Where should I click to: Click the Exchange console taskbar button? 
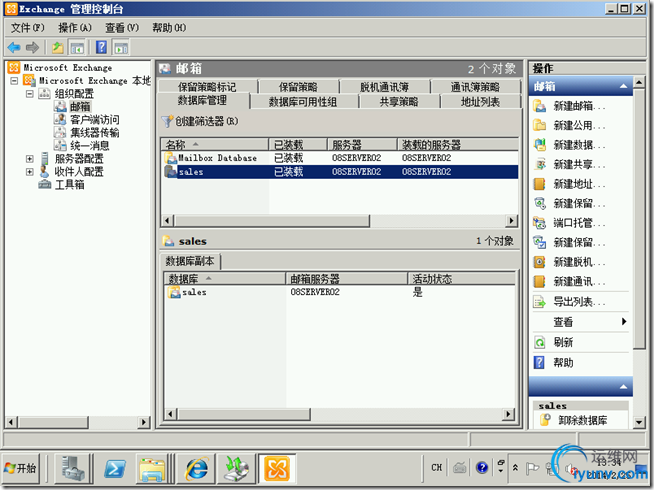click(x=278, y=468)
